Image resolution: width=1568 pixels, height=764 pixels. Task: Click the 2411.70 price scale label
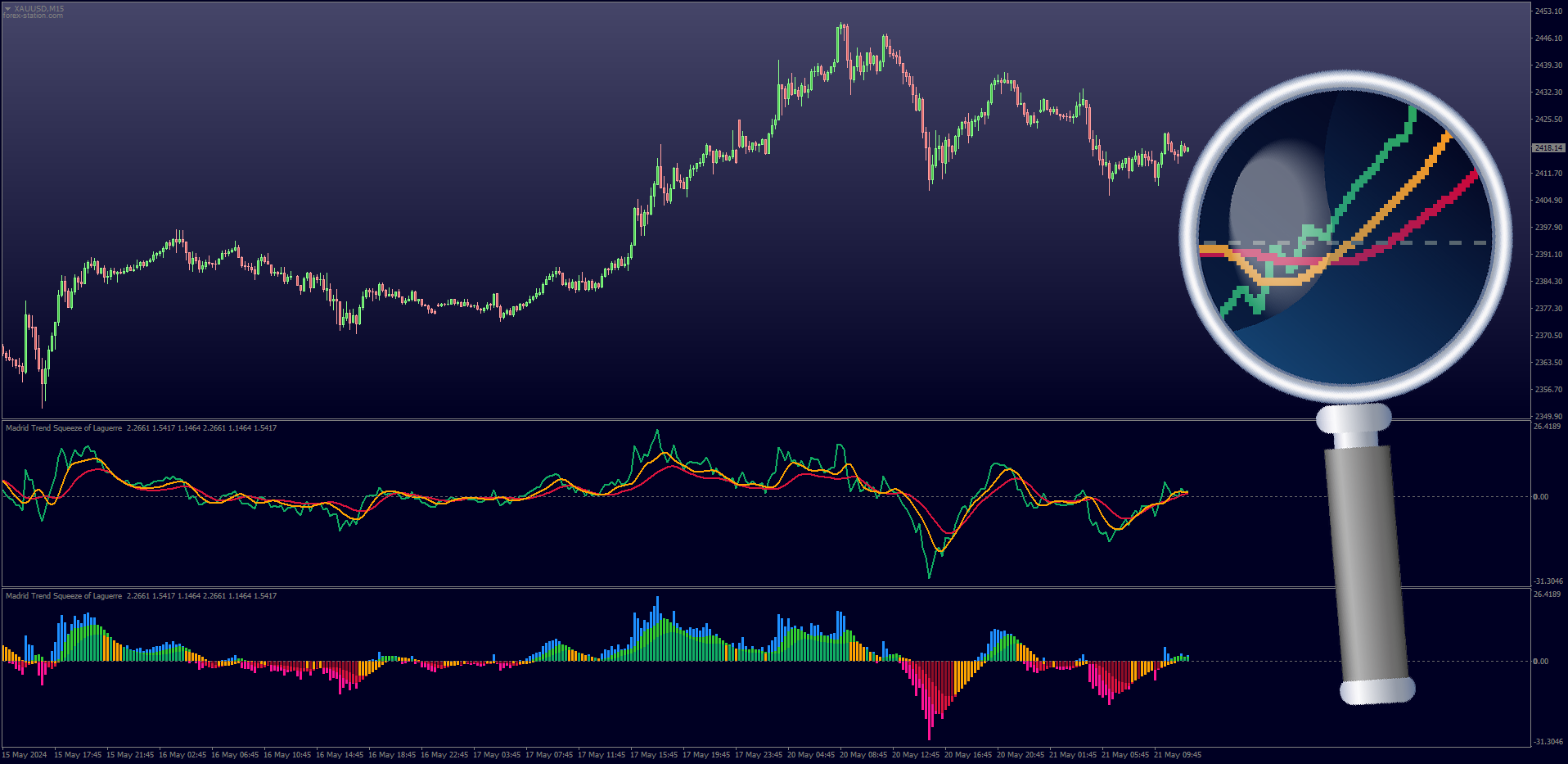(1548, 174)
